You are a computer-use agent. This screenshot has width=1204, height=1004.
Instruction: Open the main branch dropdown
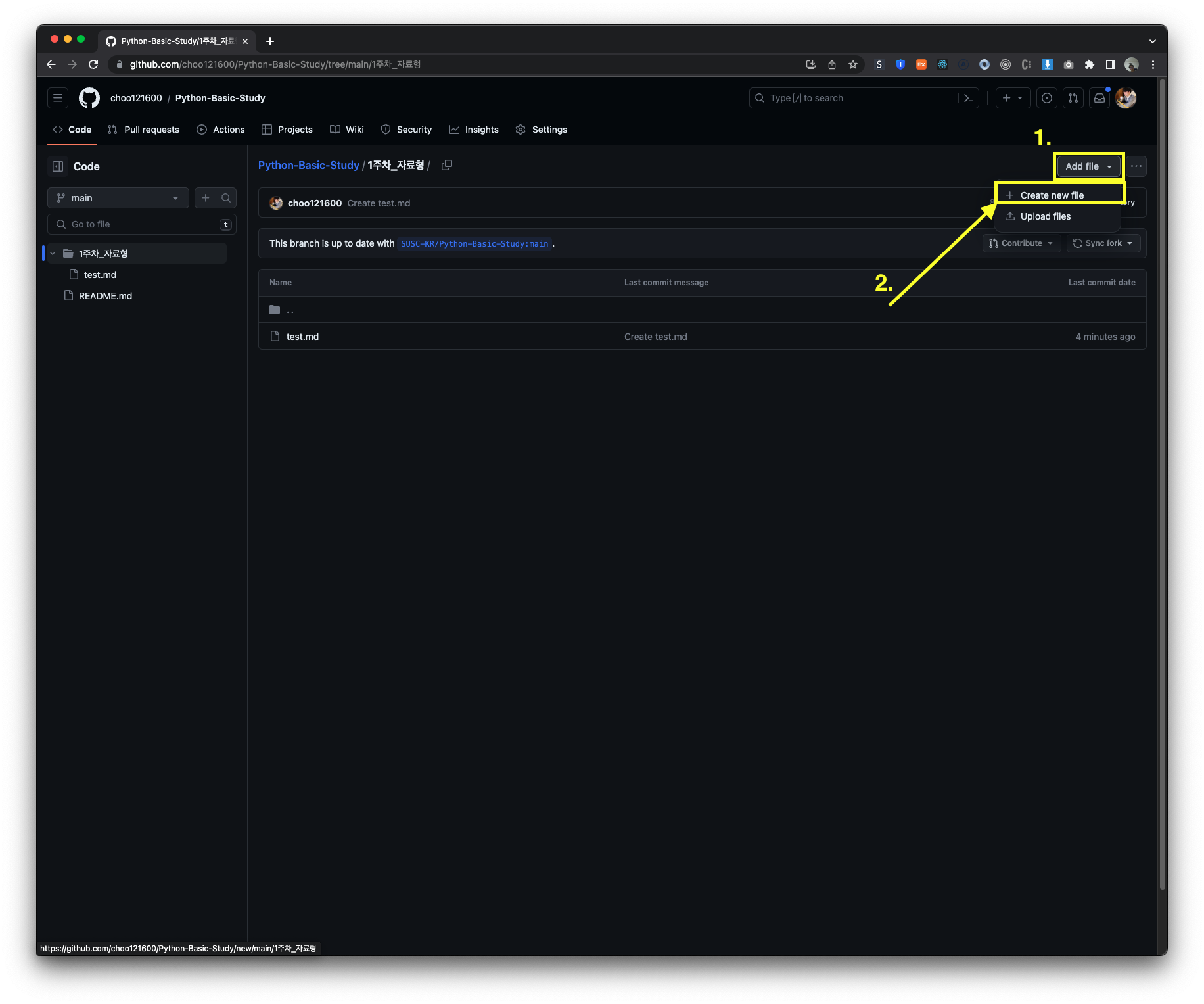tap(117, 197)
